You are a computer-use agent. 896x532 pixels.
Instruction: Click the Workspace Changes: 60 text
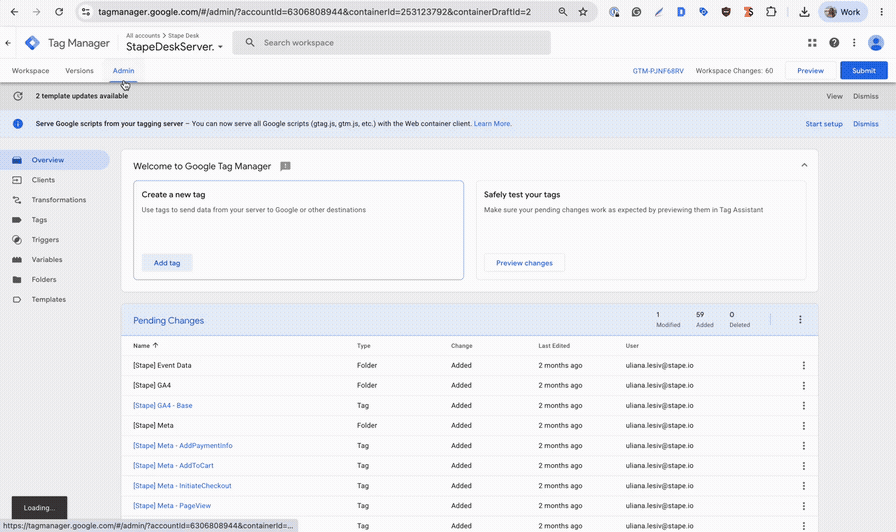pos(734,71)
